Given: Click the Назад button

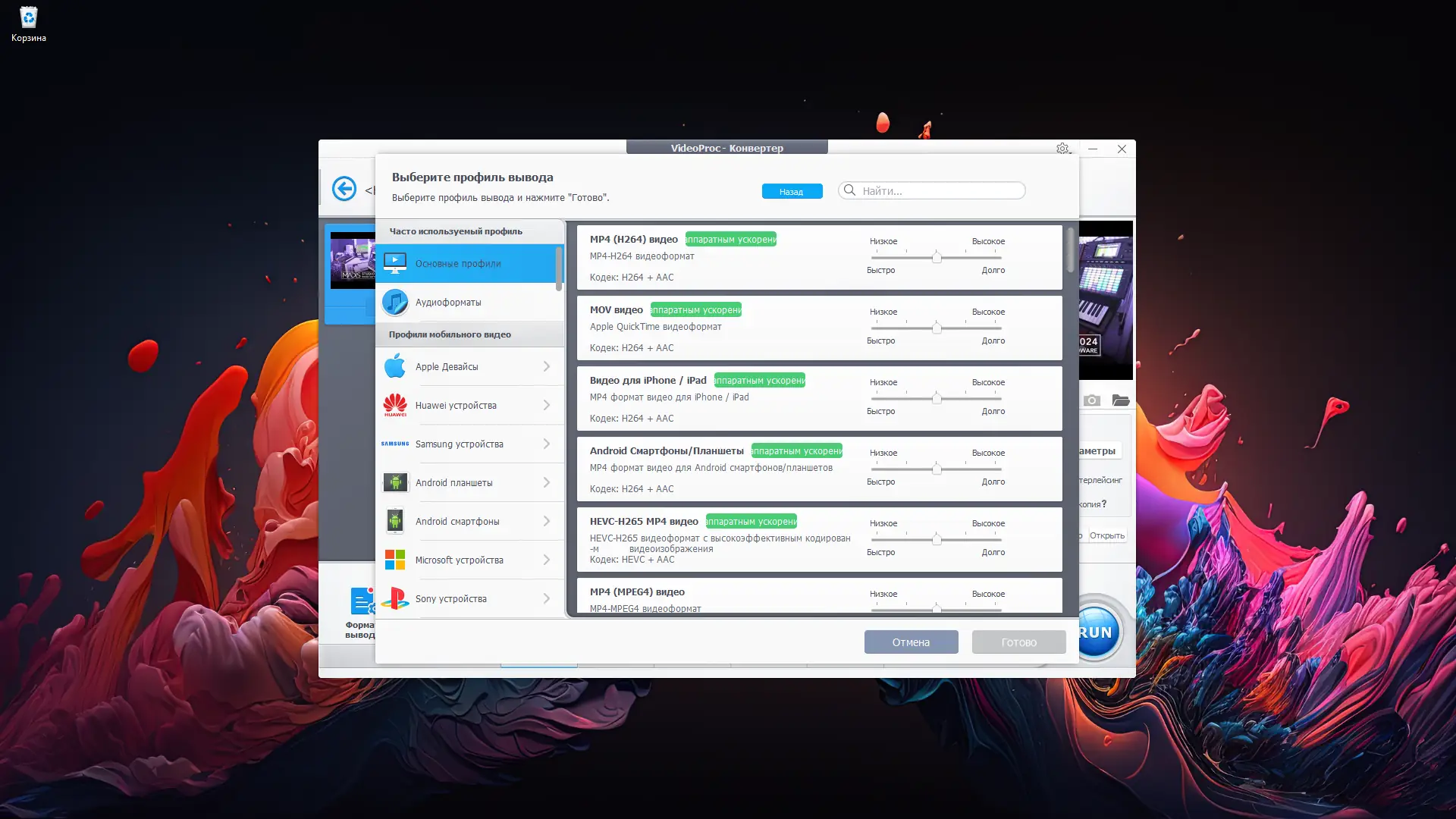Looking at the screenshot, I should 792,191.
